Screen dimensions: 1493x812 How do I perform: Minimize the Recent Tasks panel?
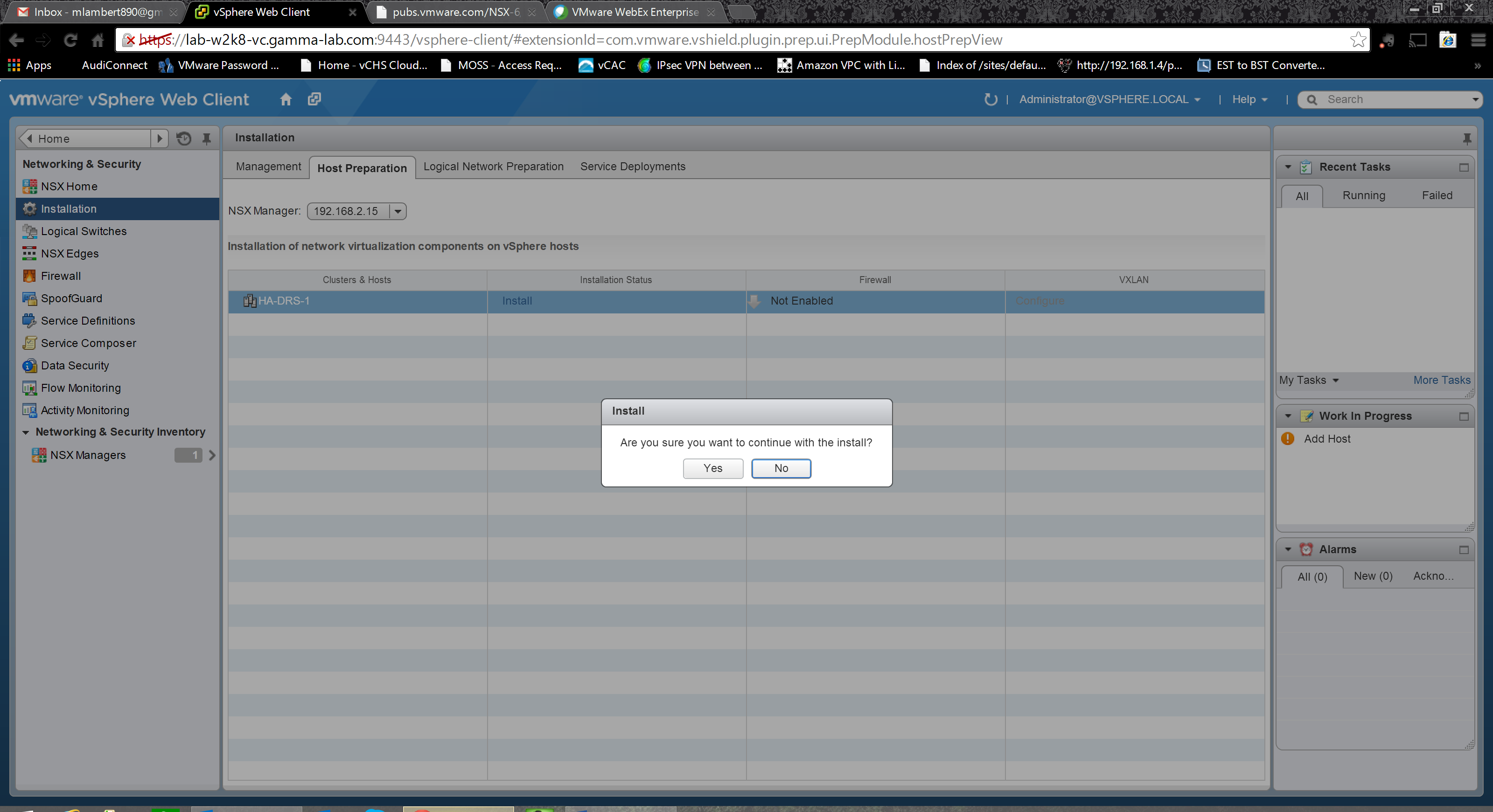tap(1464, 167)
